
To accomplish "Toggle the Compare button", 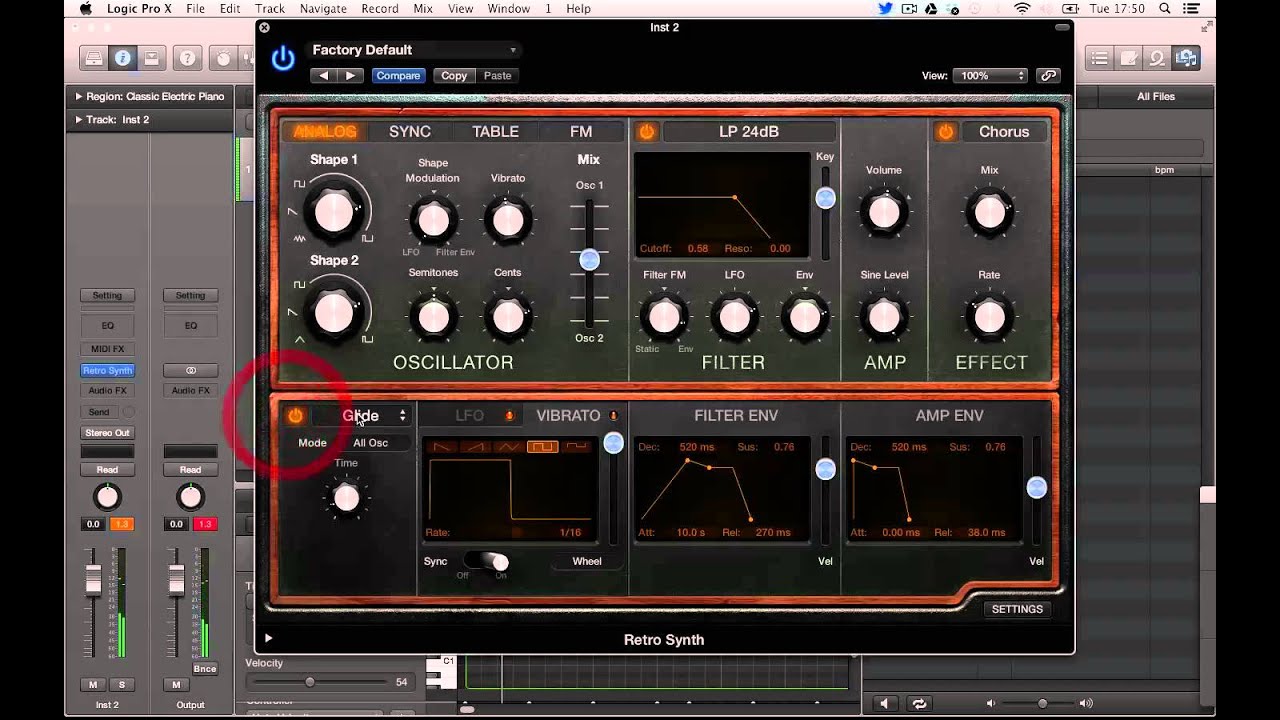I will 398,75.
